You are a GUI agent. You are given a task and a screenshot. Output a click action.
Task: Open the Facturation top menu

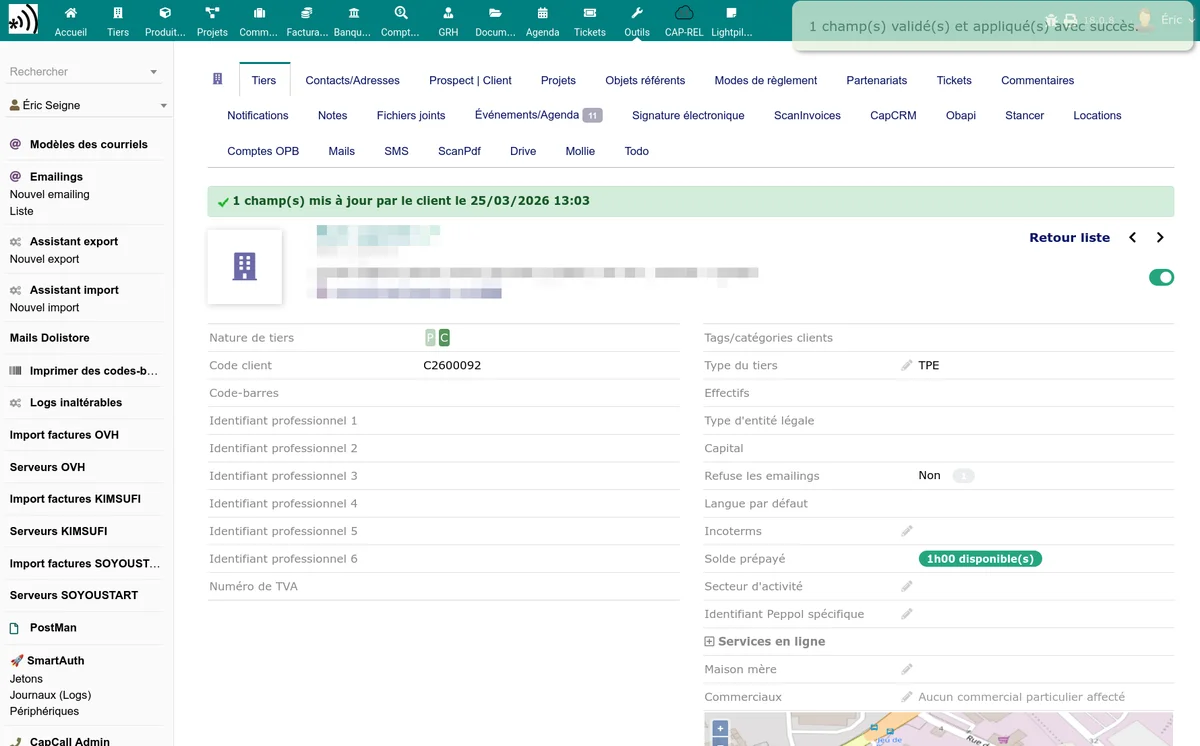[x=307, y=21]
